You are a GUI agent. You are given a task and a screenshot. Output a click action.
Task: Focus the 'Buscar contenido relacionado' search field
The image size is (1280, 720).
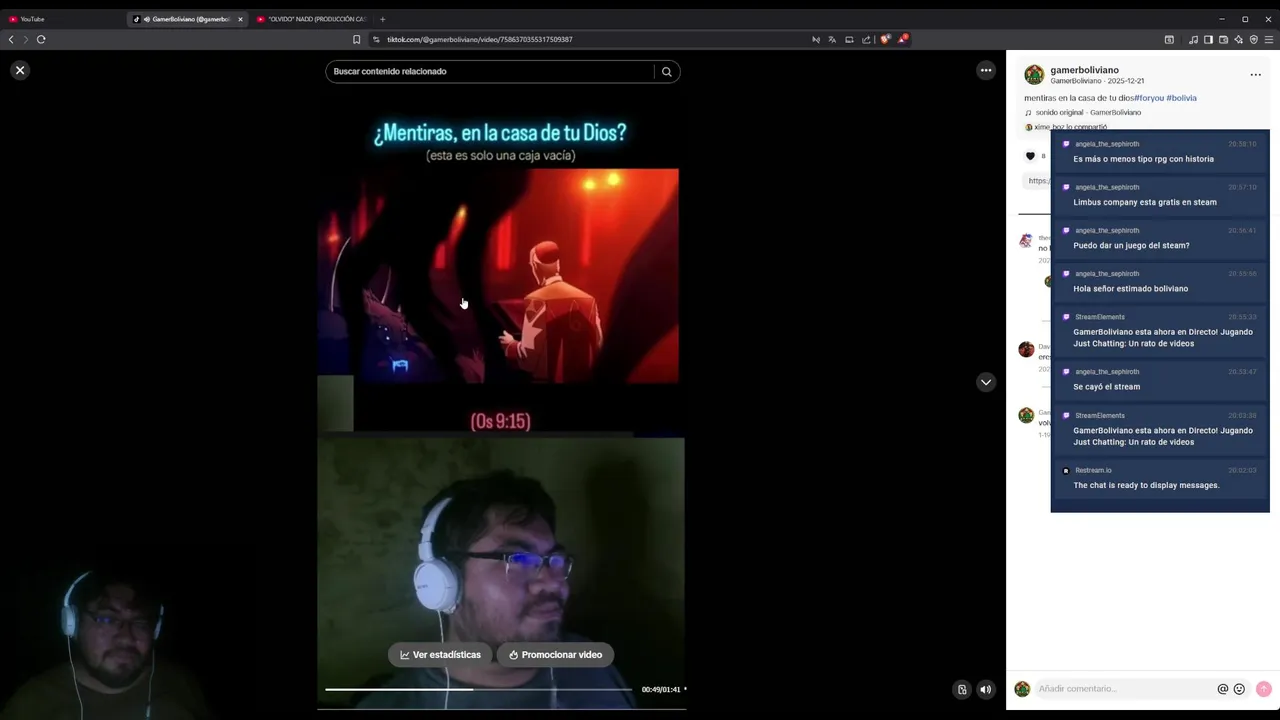tap(489, 71)
